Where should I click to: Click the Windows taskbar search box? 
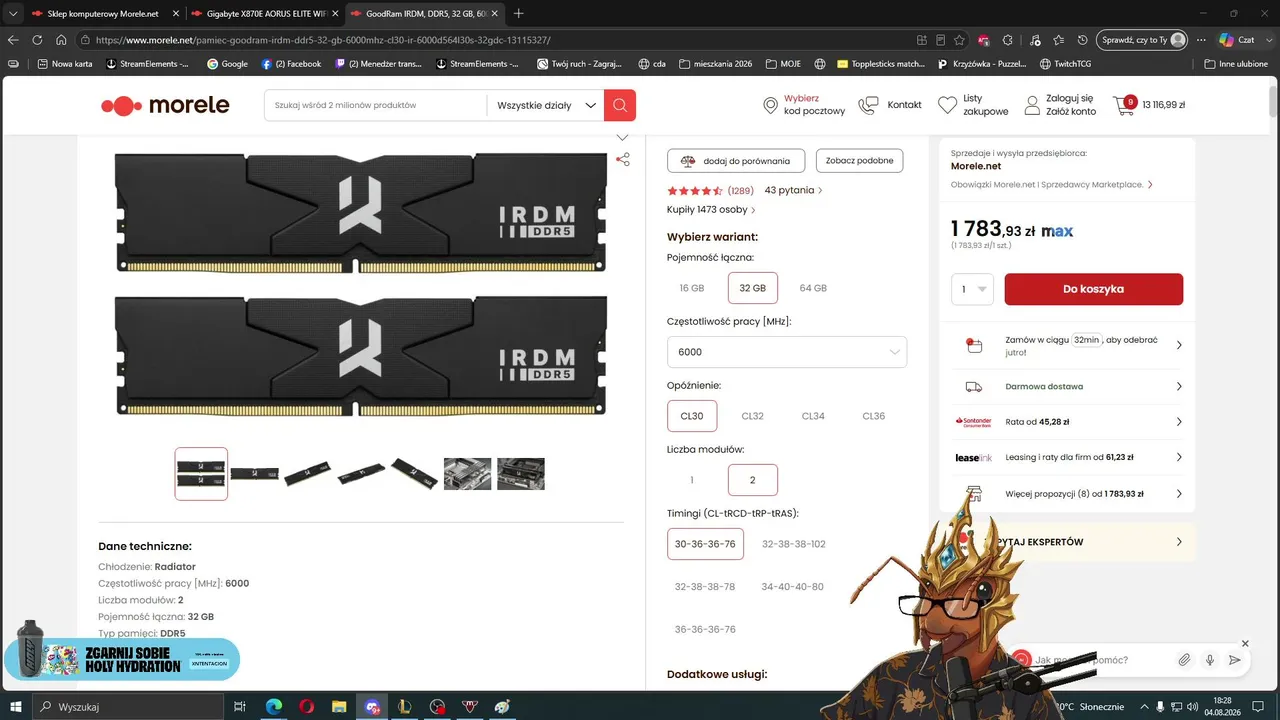[x=128, y=707]
